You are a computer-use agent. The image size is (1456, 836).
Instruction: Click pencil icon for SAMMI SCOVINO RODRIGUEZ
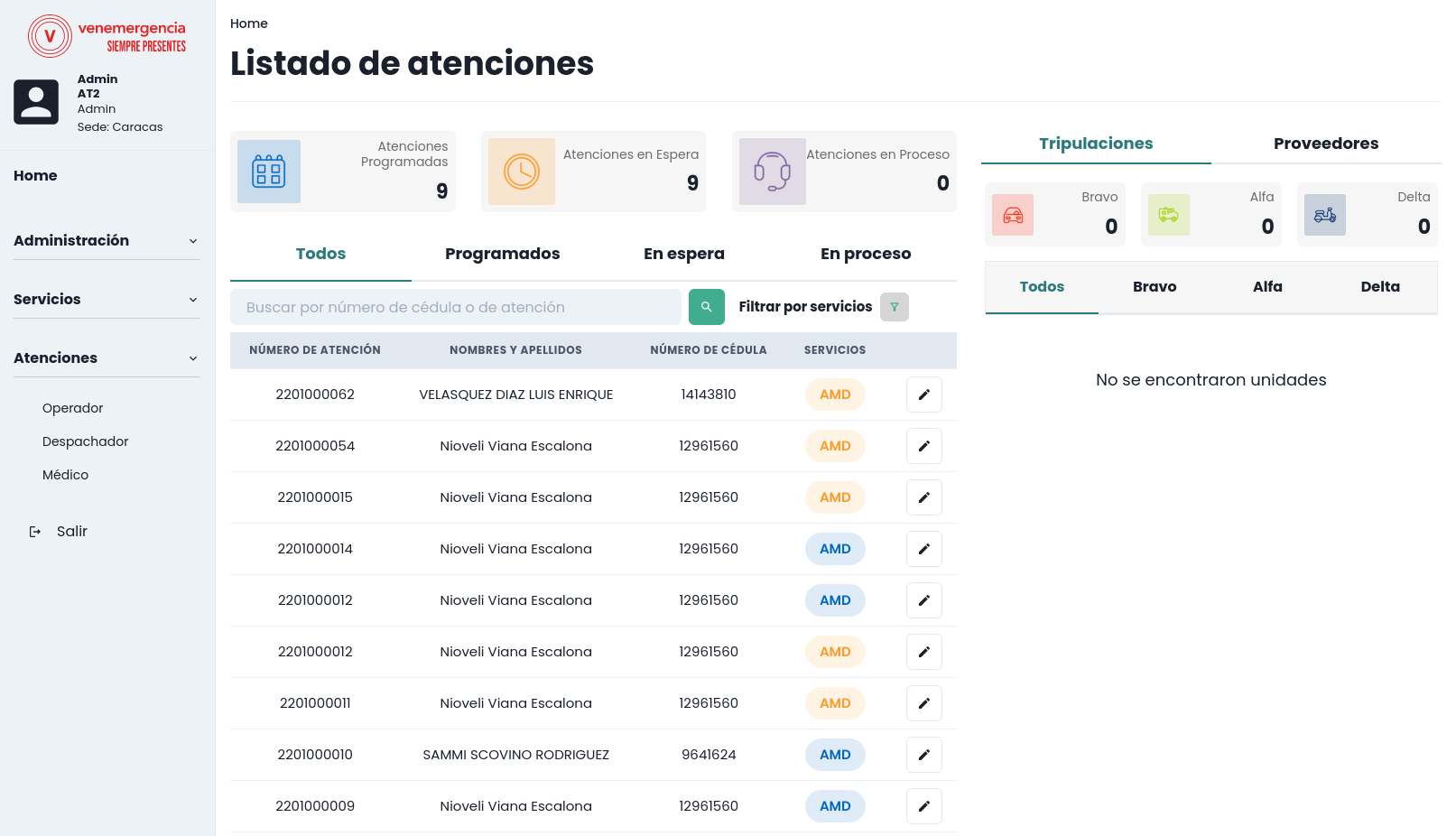pos(923,755)
